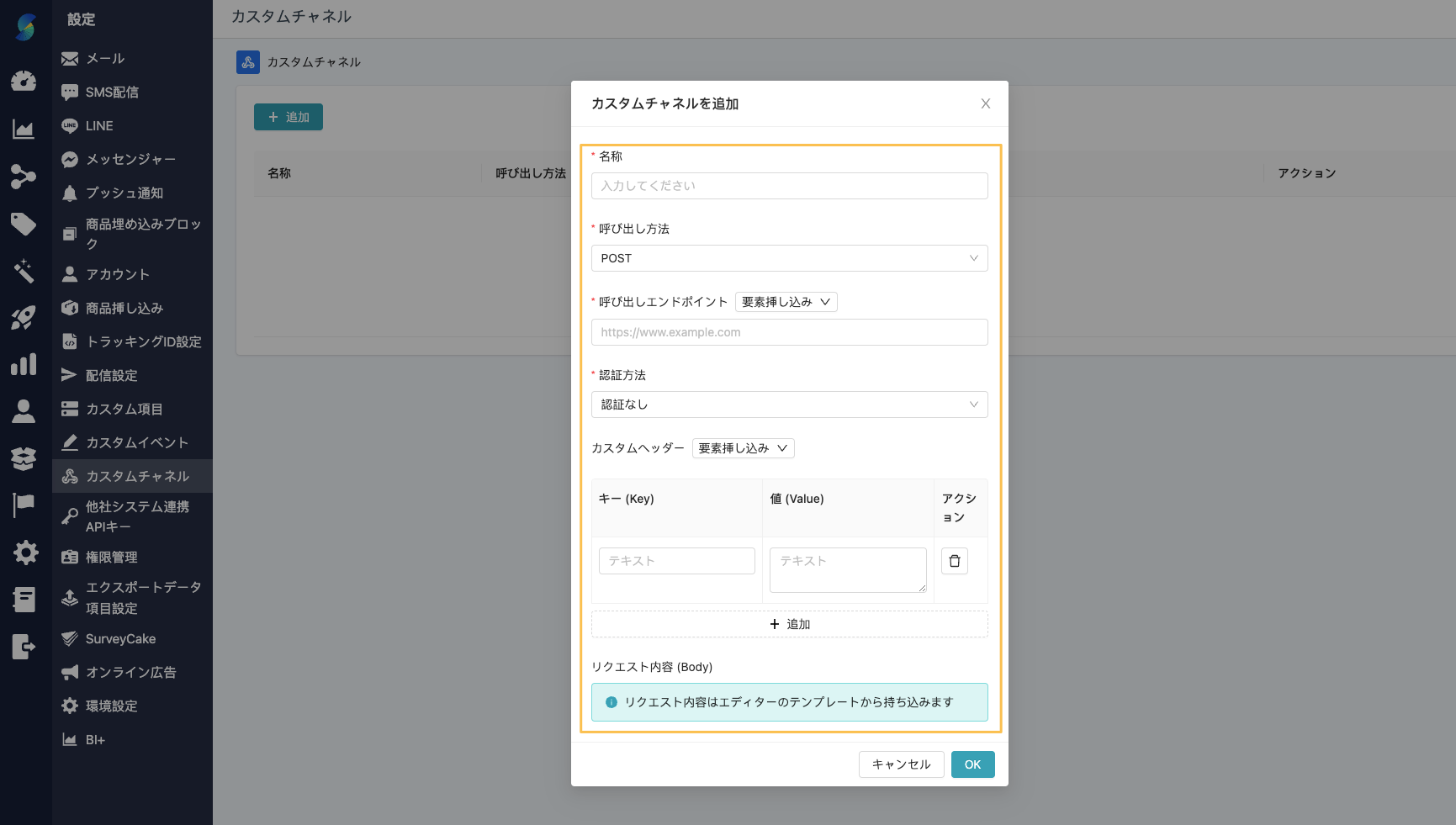Click the キャンセル button
The width and height of the screenshot is (1456, 825).
tap(901, 764)
